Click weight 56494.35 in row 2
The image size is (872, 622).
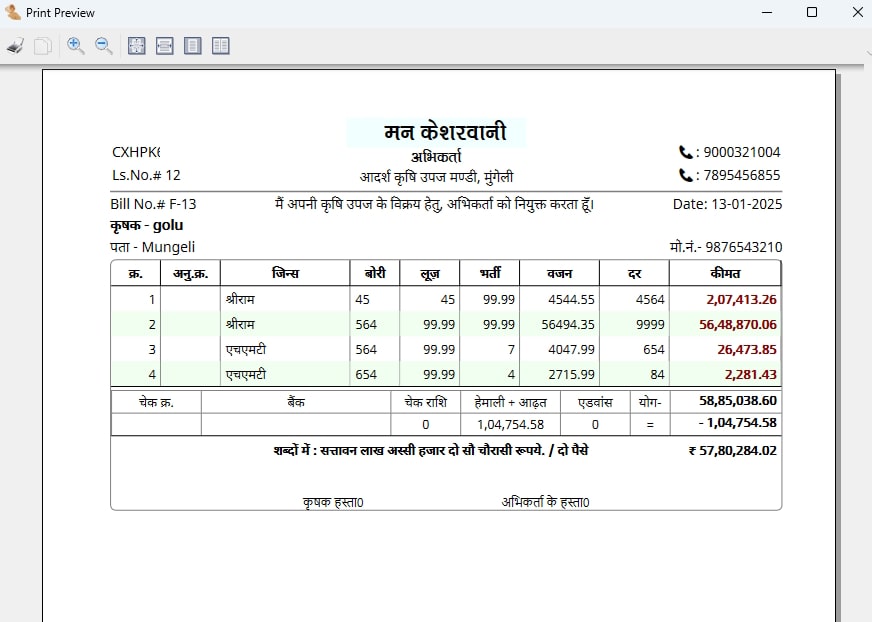[x=568, y=324]
